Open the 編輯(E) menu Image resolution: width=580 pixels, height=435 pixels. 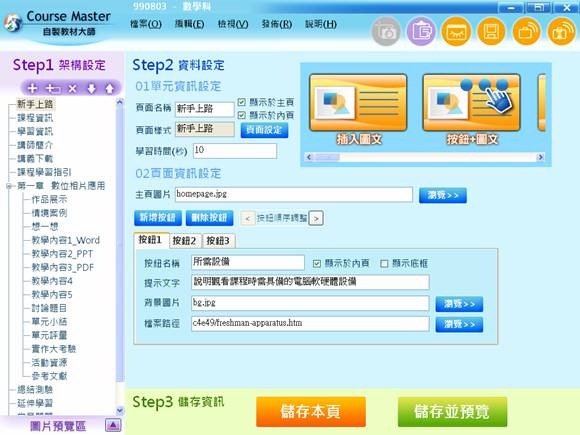189,24
